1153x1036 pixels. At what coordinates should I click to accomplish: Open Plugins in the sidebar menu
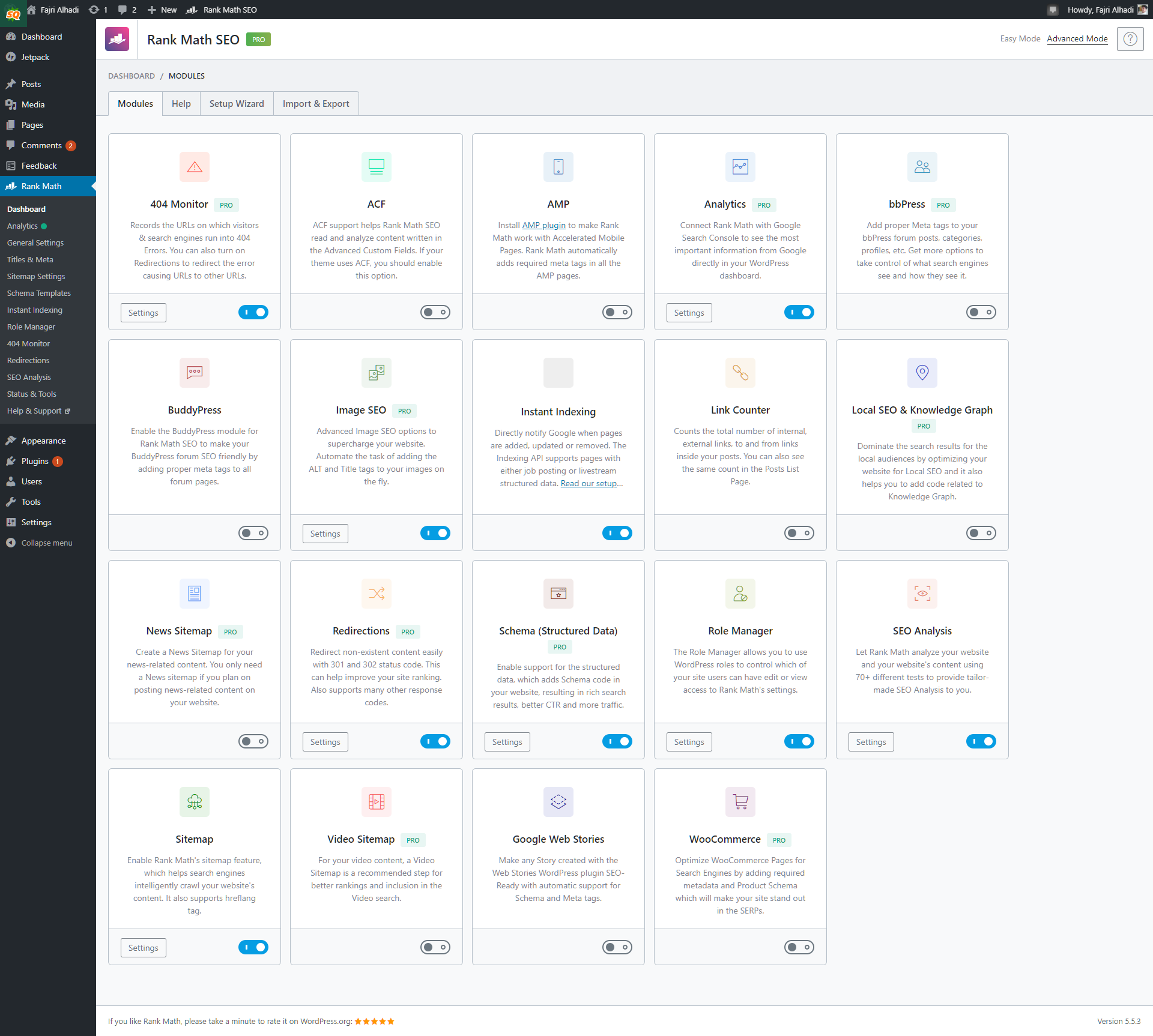[x=35, y=461]
